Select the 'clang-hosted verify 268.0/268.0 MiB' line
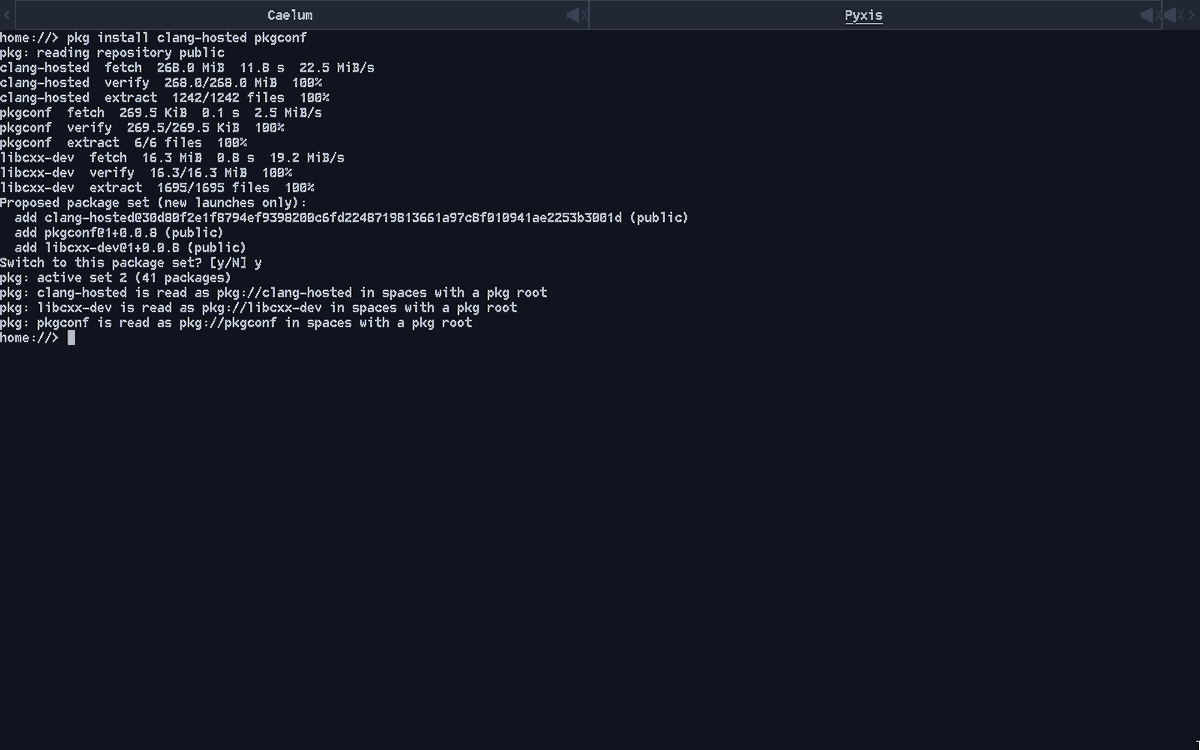 162,83
